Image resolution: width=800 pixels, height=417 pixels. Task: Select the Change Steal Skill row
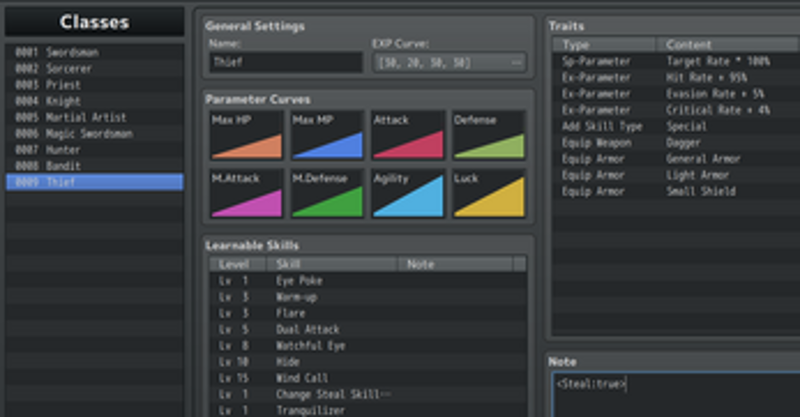coord(367,395)
